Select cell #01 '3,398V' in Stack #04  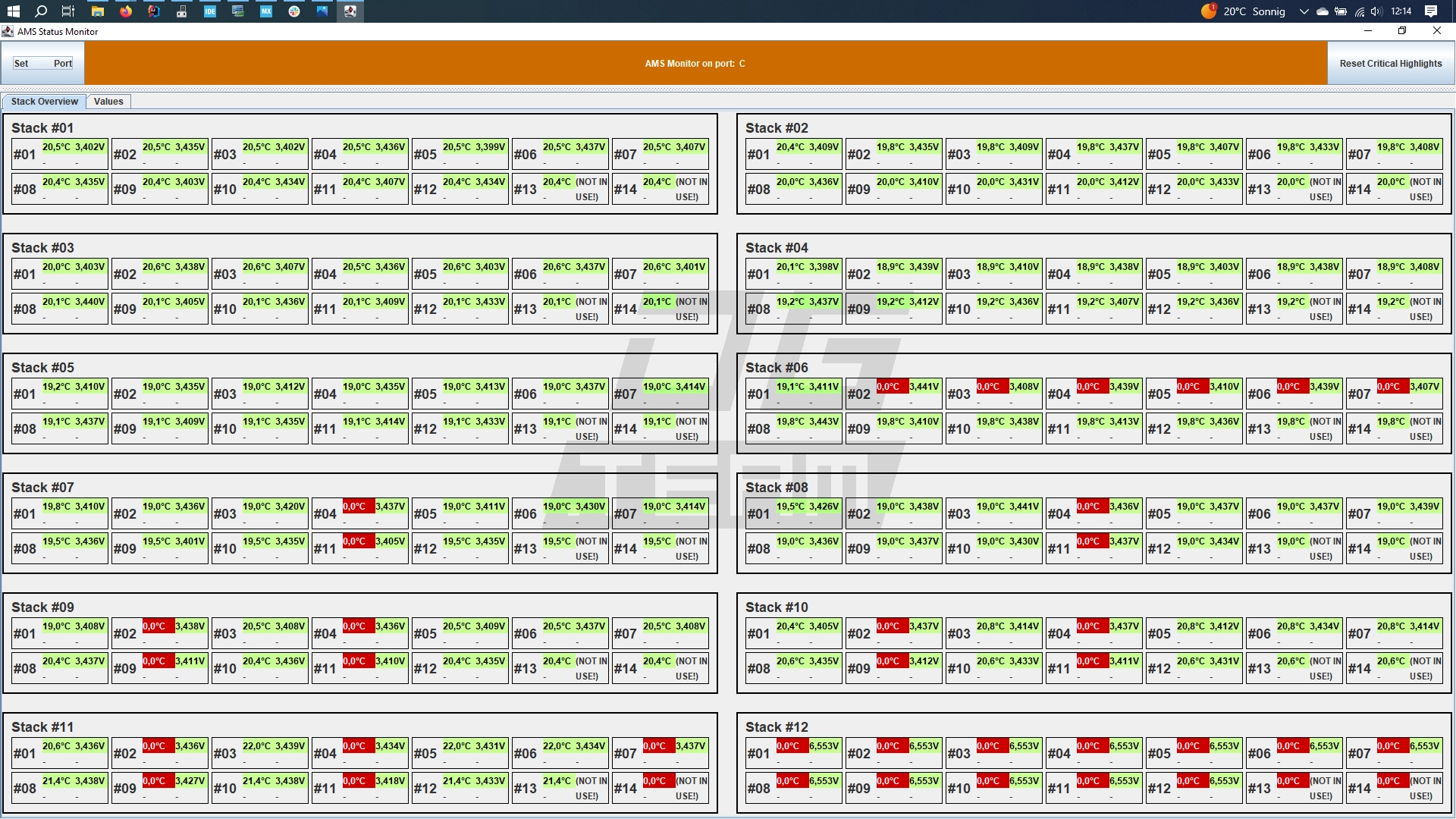[794, 274]
